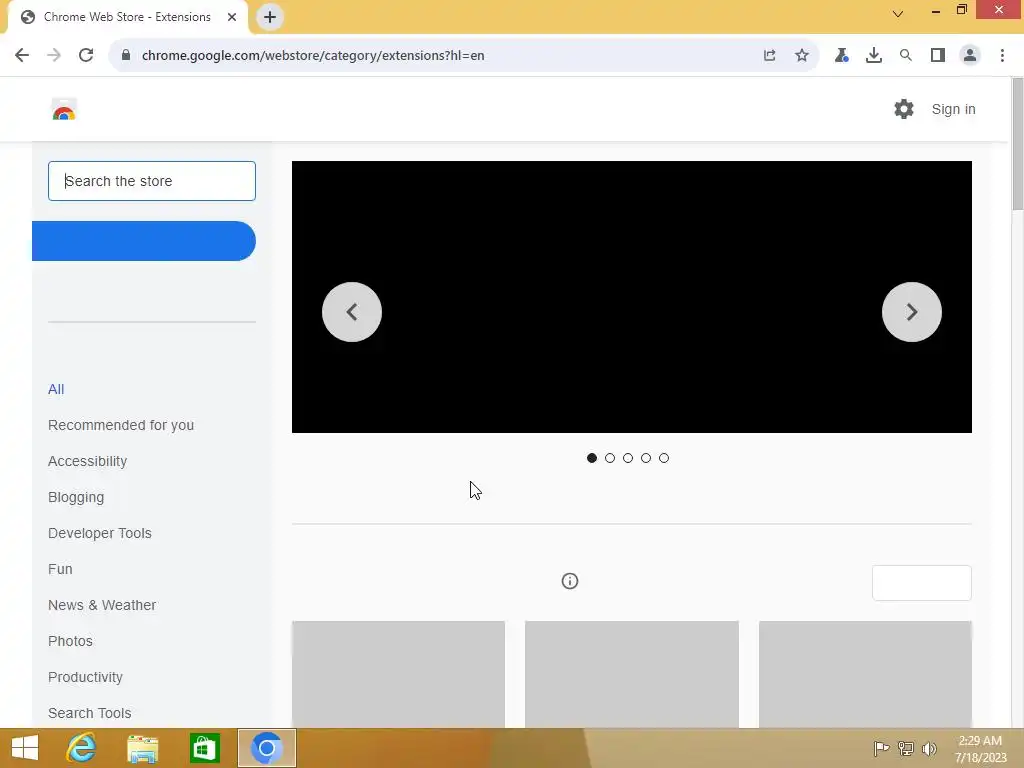
Task: Open the network icon in system tray
Action: pos(906,748)
